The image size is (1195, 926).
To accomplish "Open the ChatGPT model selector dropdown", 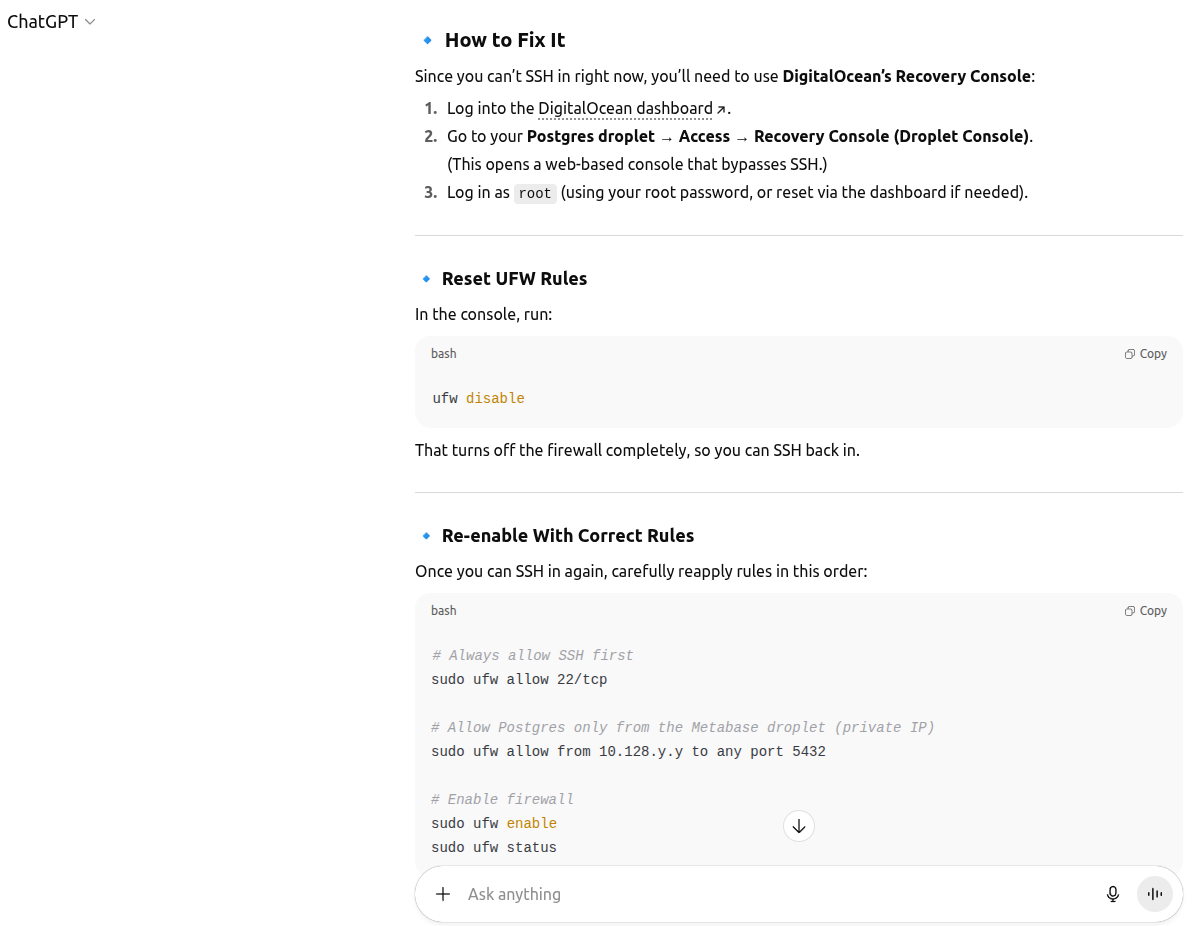I will [x=51, y=22].
